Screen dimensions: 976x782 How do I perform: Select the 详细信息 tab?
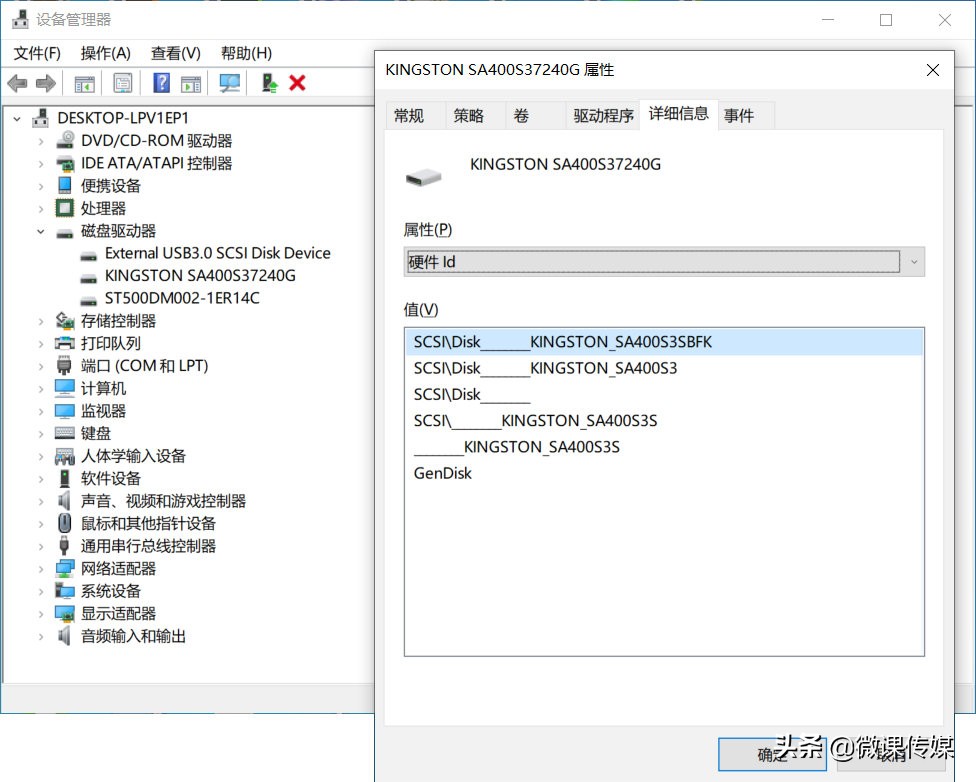click(x=678, y=114)
